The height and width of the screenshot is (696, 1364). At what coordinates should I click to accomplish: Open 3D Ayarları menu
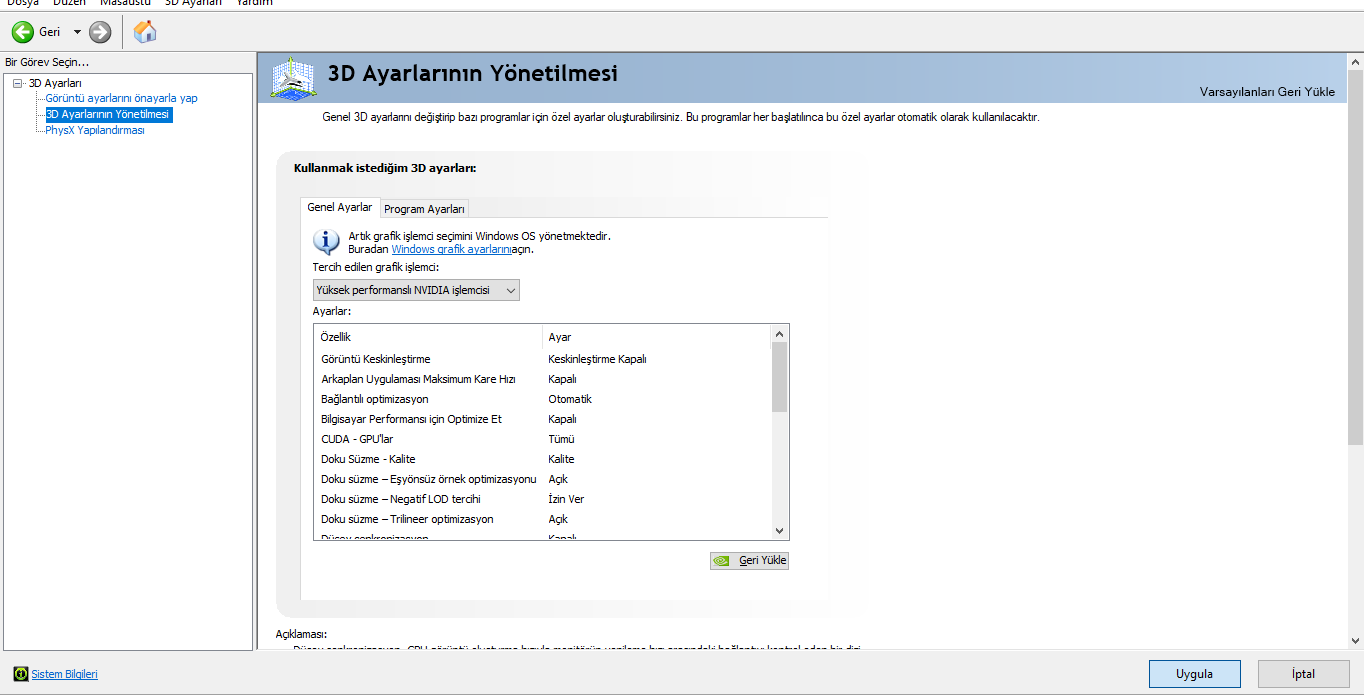click(193, 2)
